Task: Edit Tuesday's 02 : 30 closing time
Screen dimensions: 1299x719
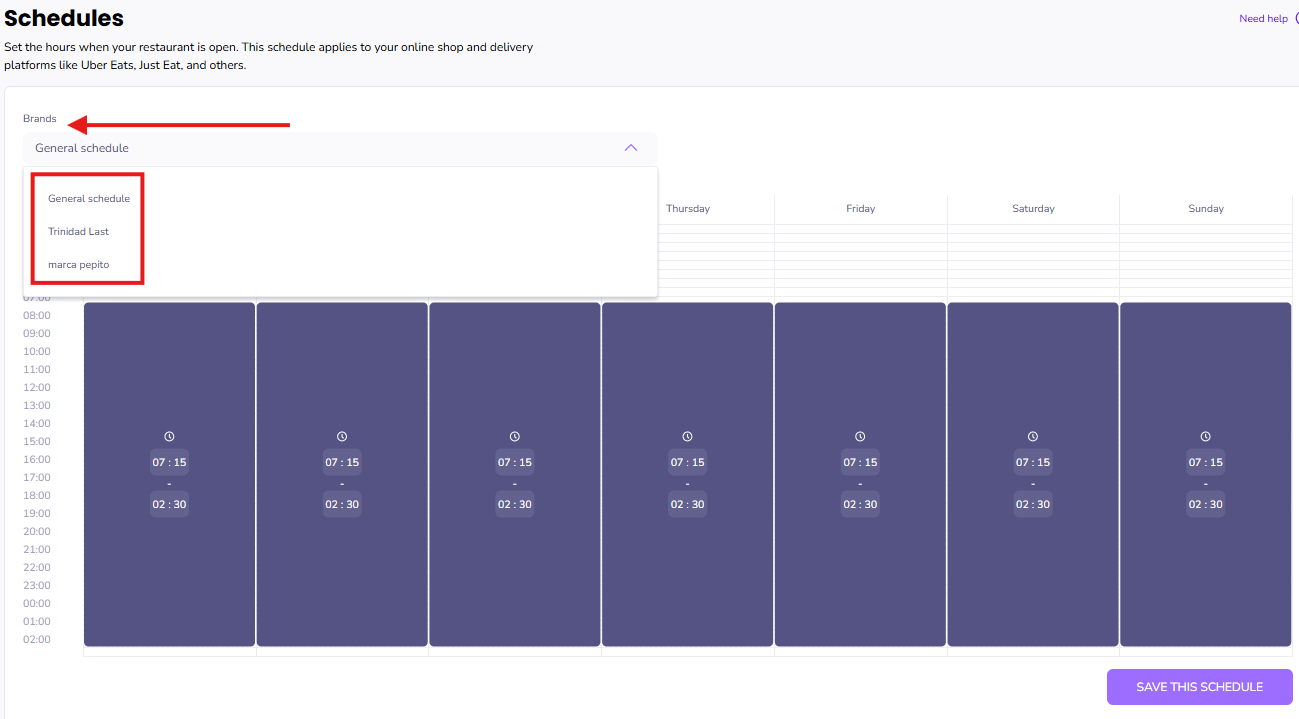Action: pyautogui.click(x=342, y=504)
